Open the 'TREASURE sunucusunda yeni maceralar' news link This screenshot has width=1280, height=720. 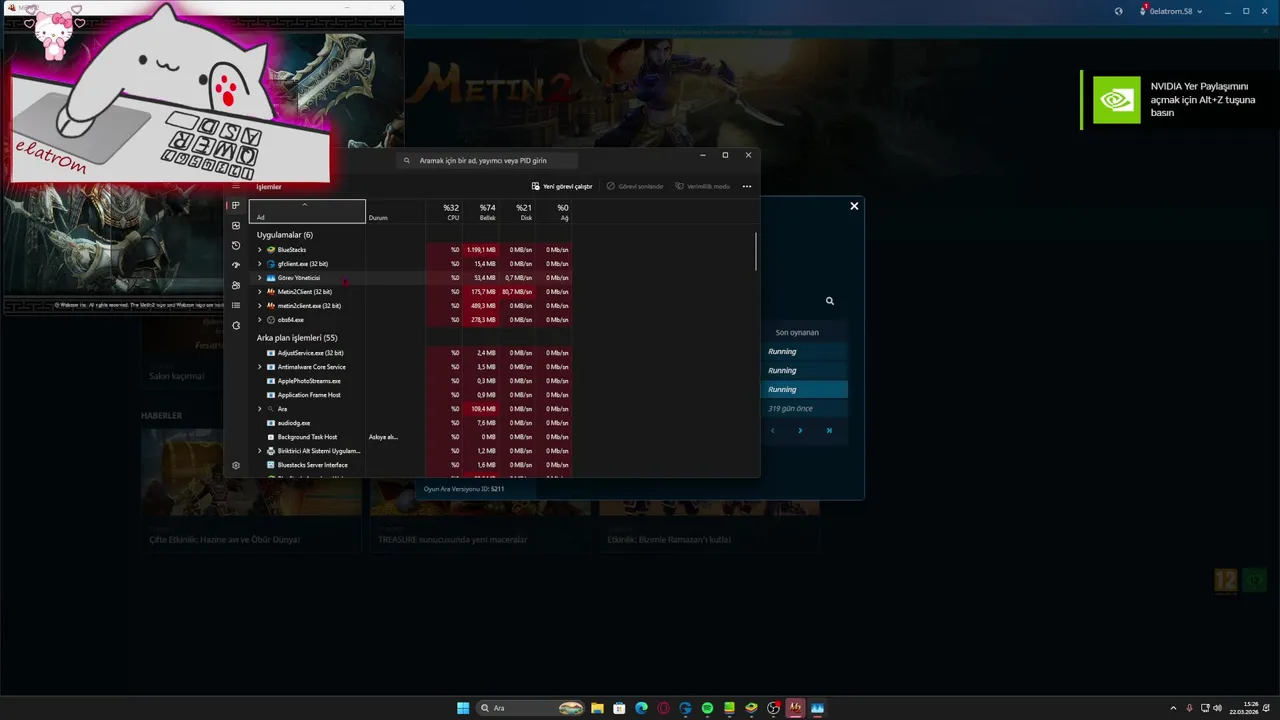(x=452, y=539)
